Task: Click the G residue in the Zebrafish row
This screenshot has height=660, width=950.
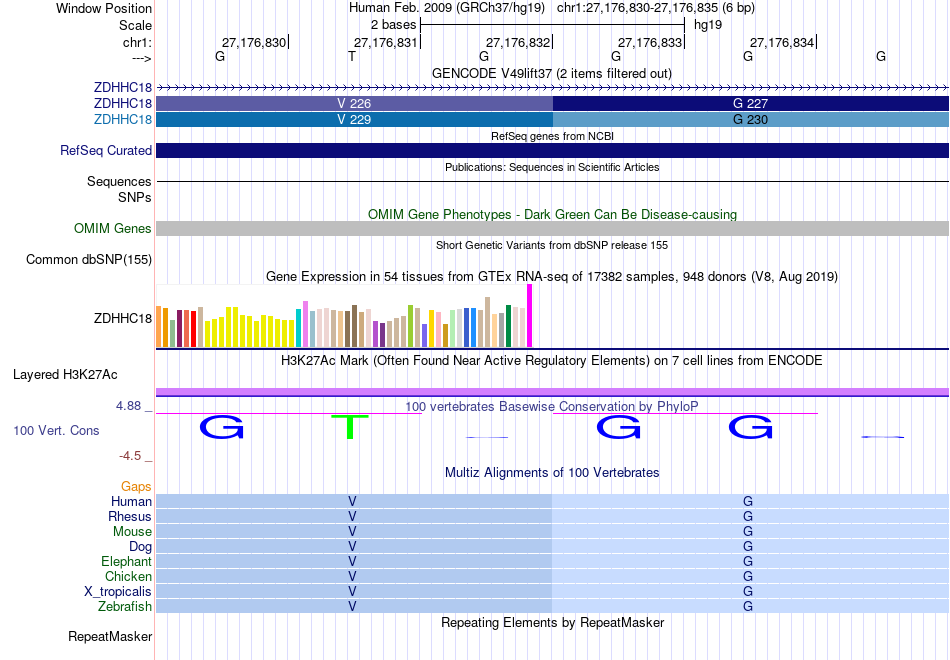Action: (x=748, y=607)
